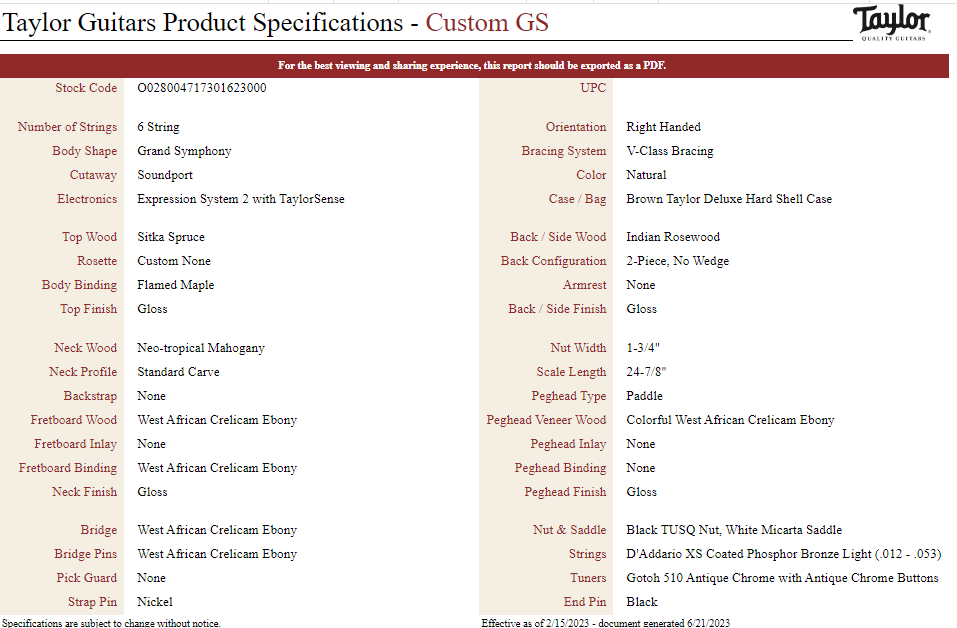This screenshot has height=628, width=957.
Task: Select the Brown Taylor Deluxe Hard Shell Case text
Action: pyautogui.click(x=729, y=199)
